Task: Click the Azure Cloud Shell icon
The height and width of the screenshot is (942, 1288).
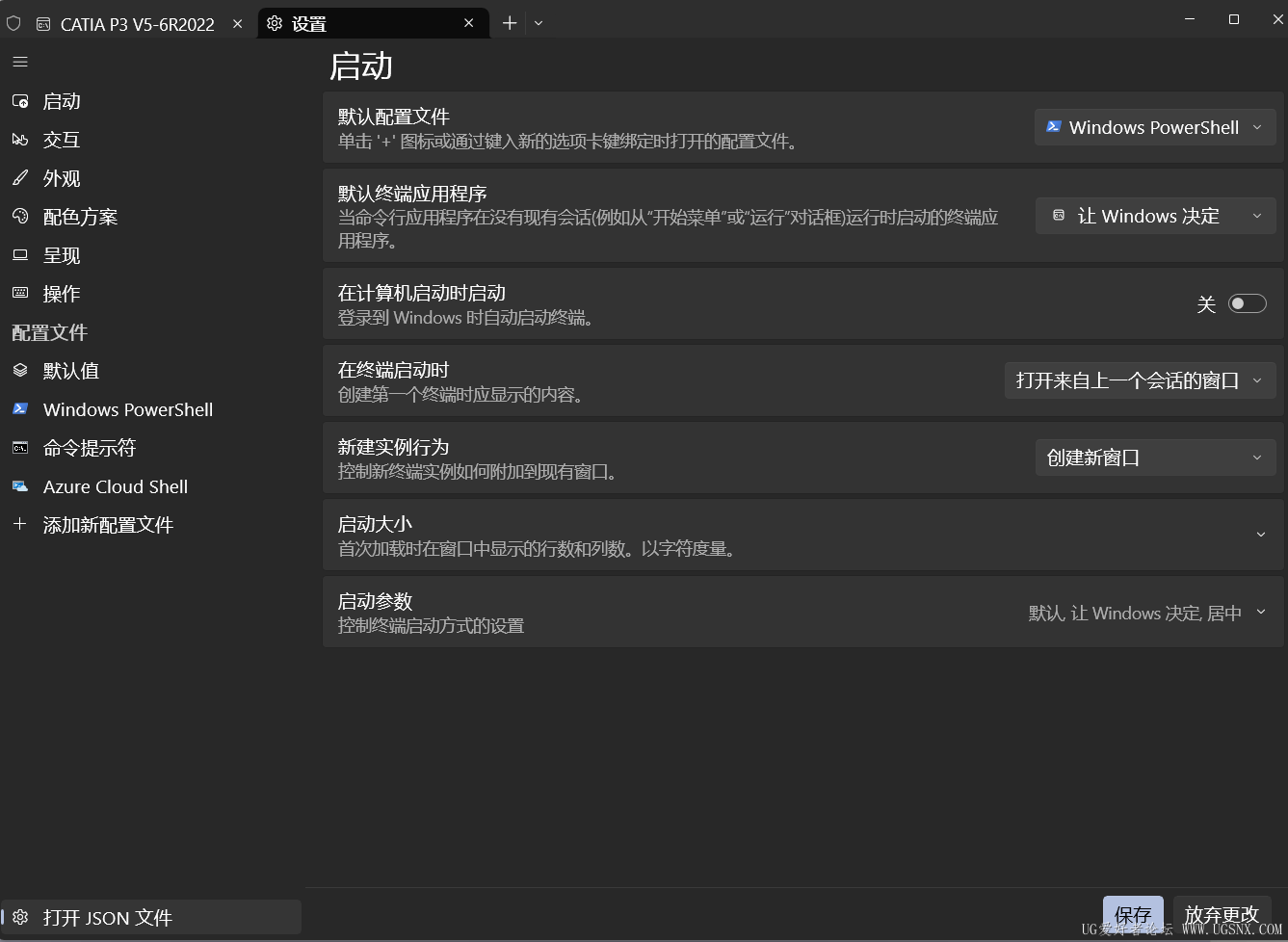Action: pyautogui.click(x=20, y=486)
